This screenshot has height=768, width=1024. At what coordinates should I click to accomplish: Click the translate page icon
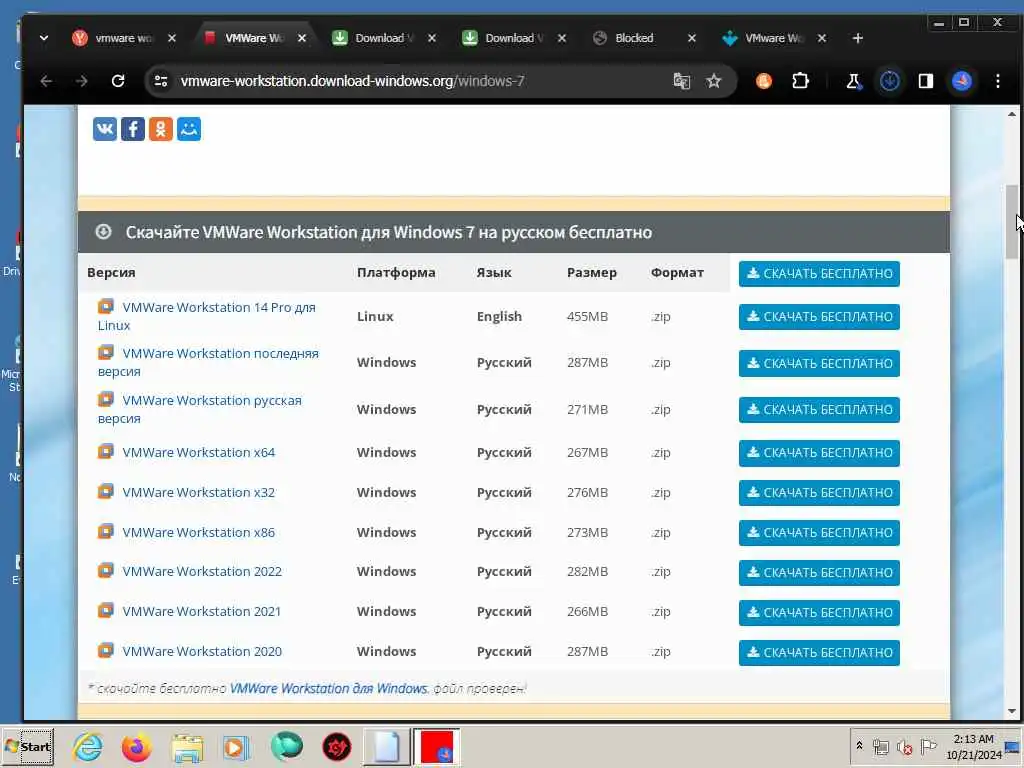pos(682,81)
